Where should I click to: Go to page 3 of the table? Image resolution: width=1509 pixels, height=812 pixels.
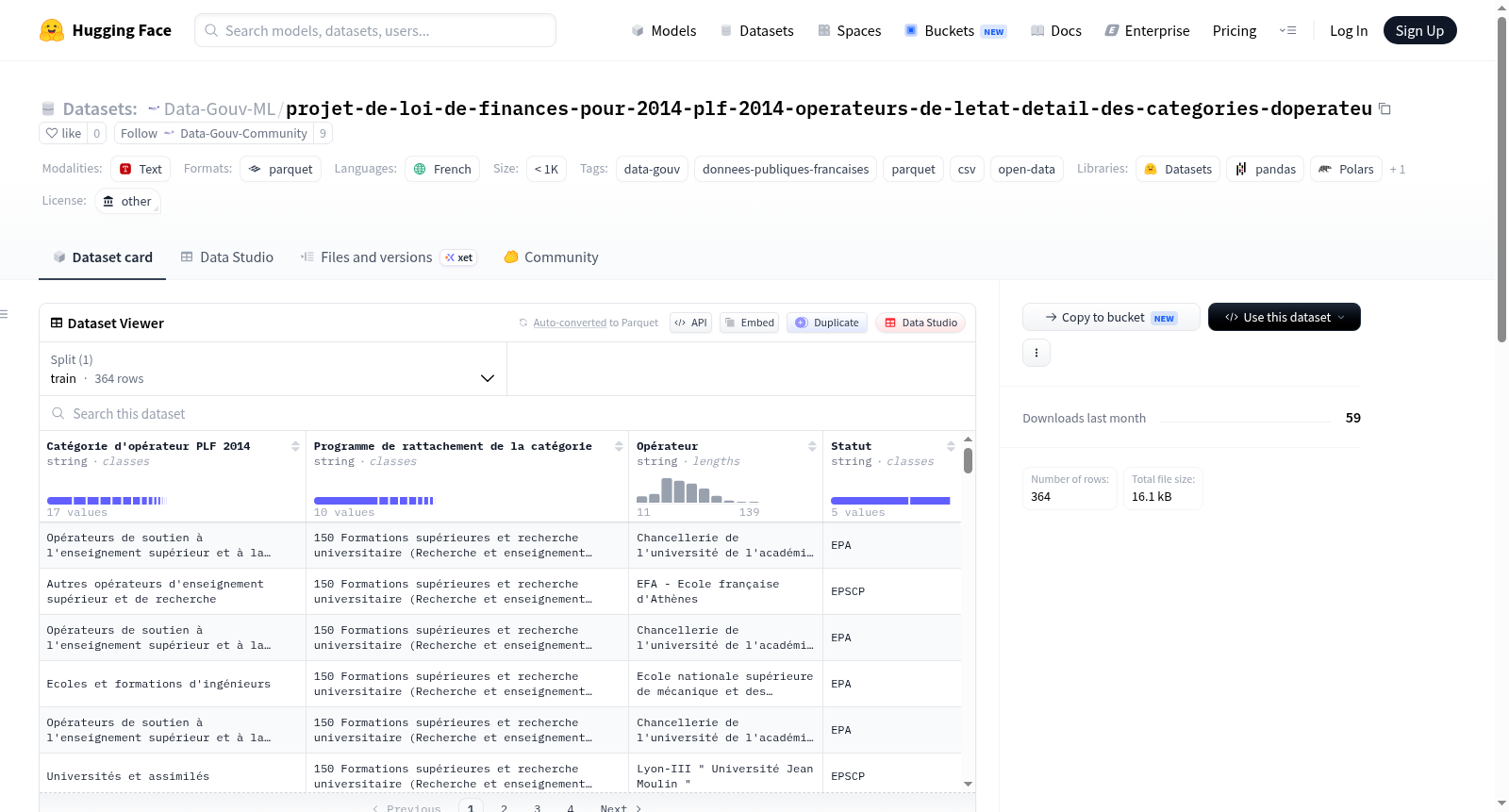tap(538, 807)
